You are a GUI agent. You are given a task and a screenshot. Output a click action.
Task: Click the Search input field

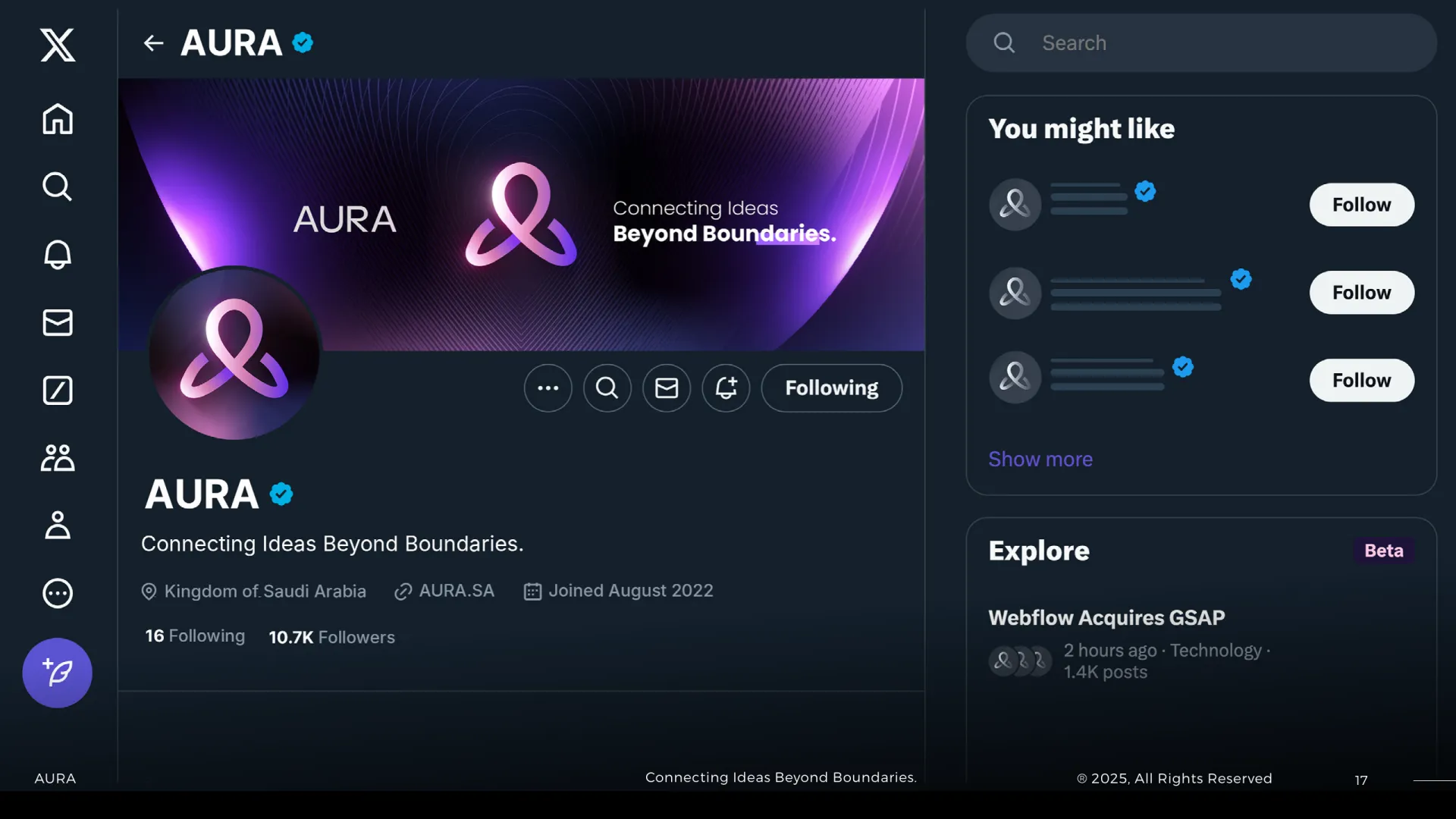click(x=1201, y=43)
